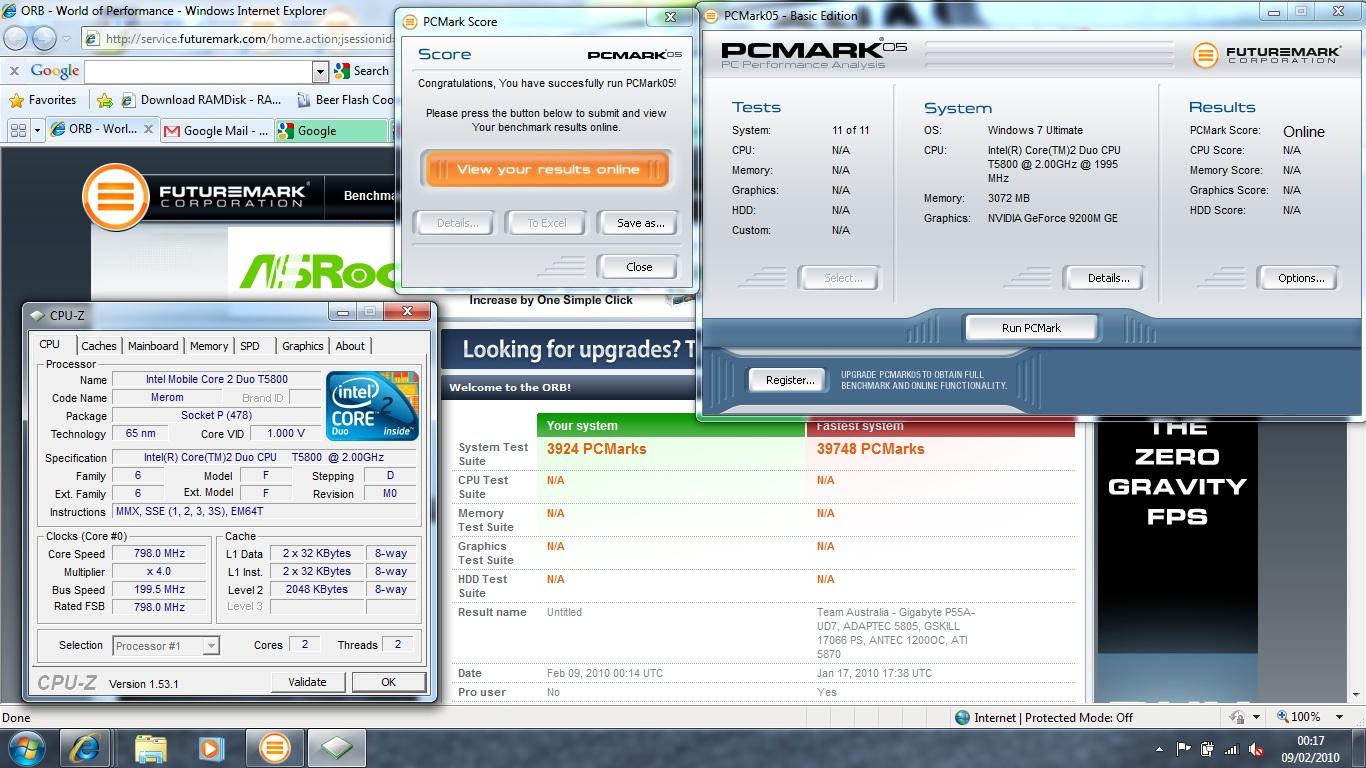Close the Google toolbar with its X

[x=14, y=71]
